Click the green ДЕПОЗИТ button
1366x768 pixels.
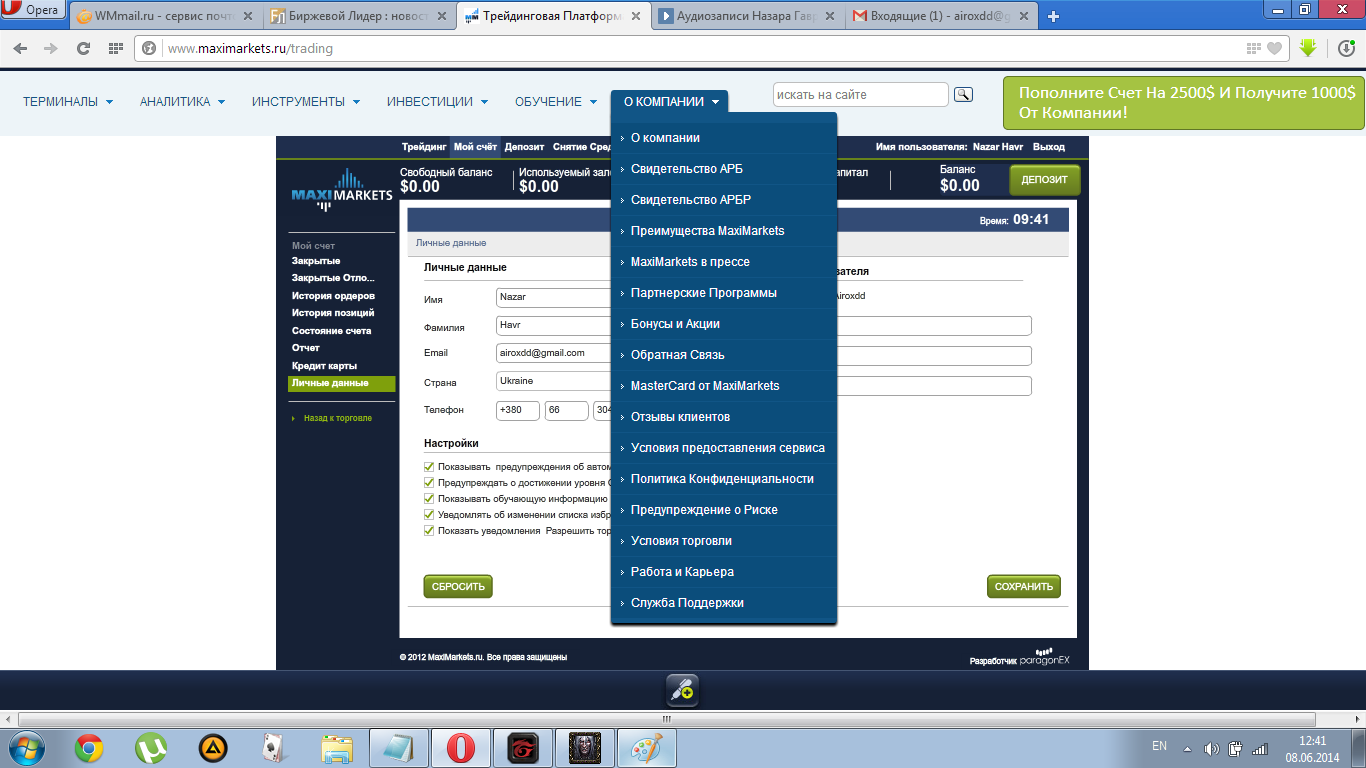tap(1045, 180)
